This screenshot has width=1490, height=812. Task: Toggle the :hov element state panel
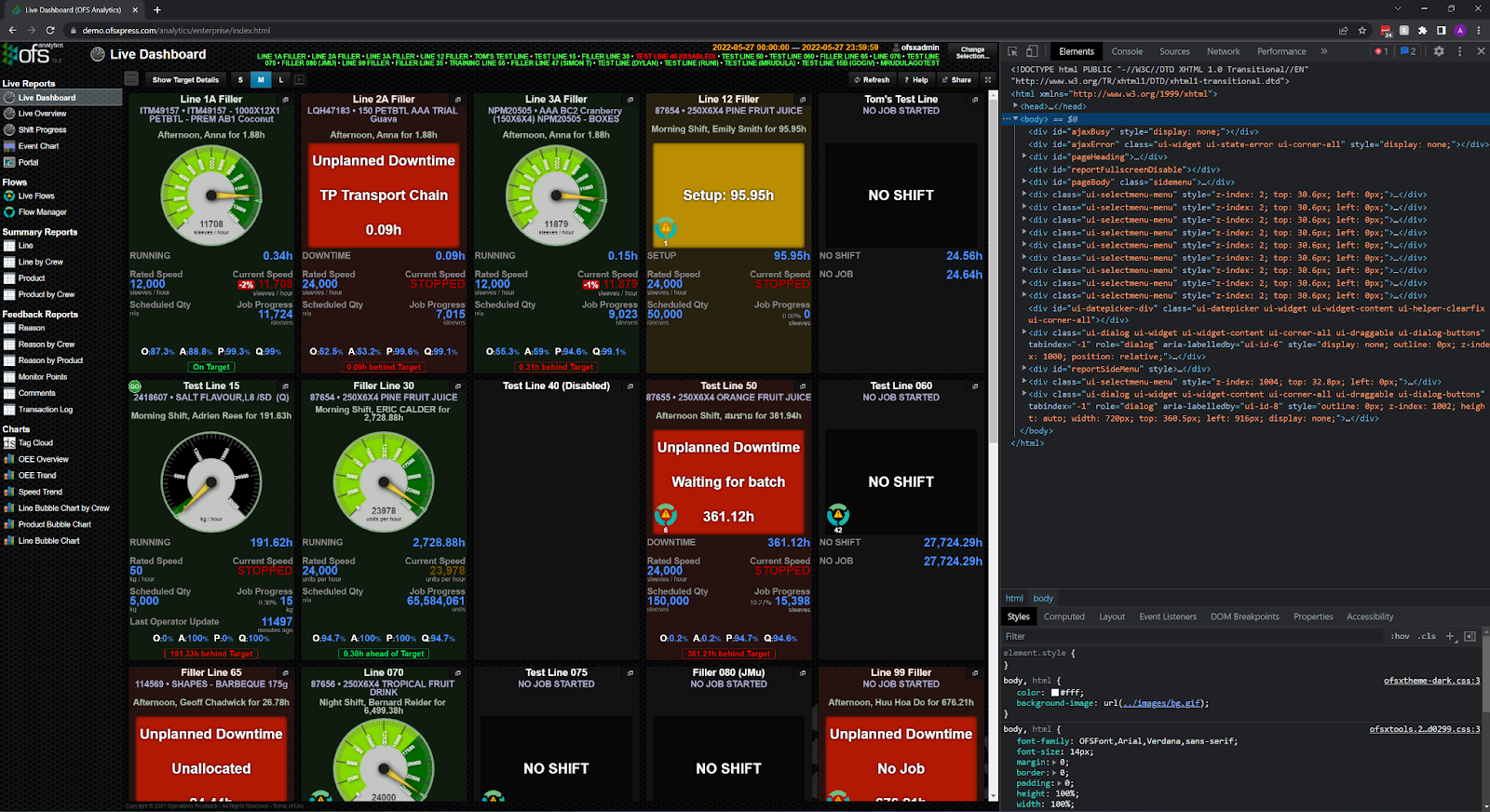pos(1401,636)
